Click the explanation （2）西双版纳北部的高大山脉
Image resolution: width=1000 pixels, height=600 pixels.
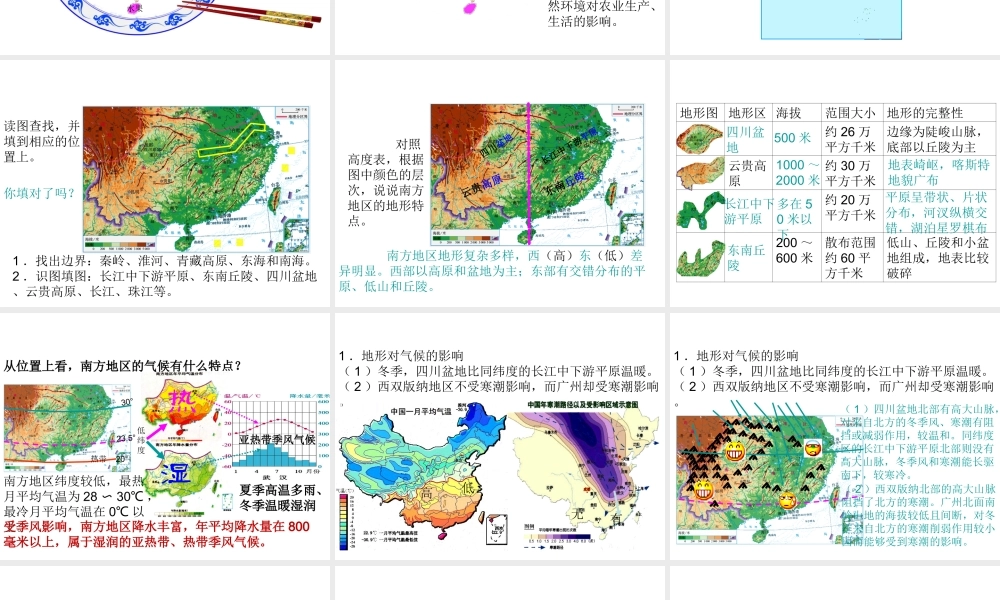pos(918,515)
